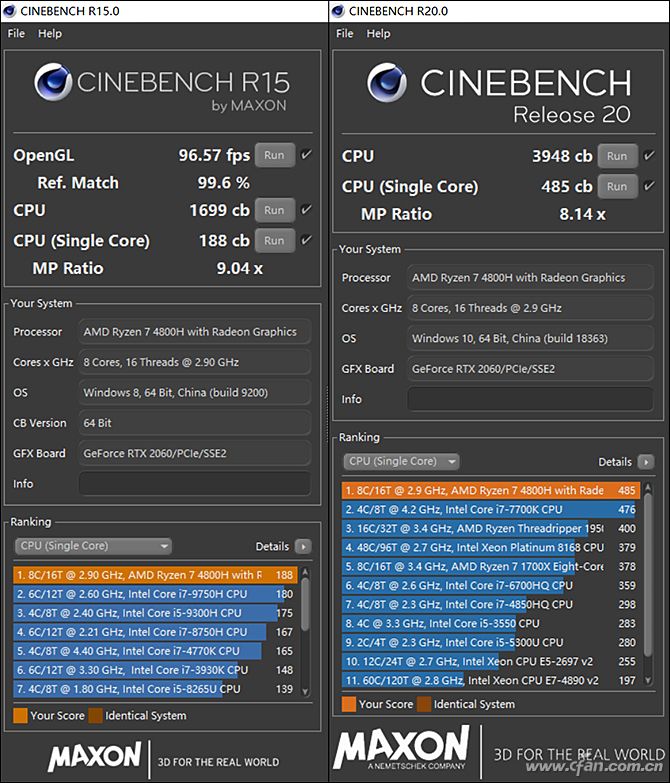Select the Ryzen 7 4800H row scoring 485

[x=491, y=490]
